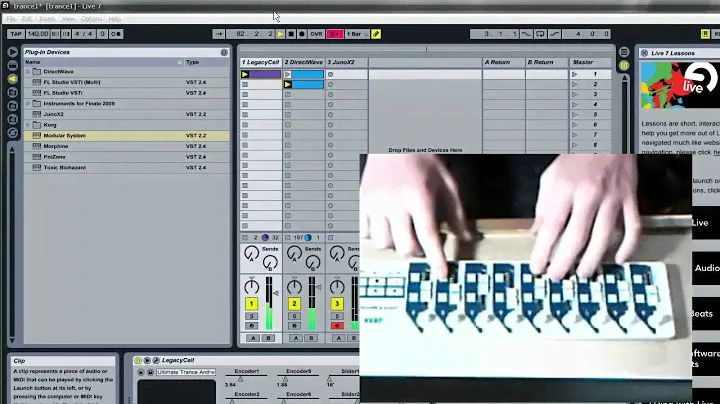Toggle the Draw Mode pencil icon
The height and width of the screenshot is (404, 720).
(x=376, y=34)
